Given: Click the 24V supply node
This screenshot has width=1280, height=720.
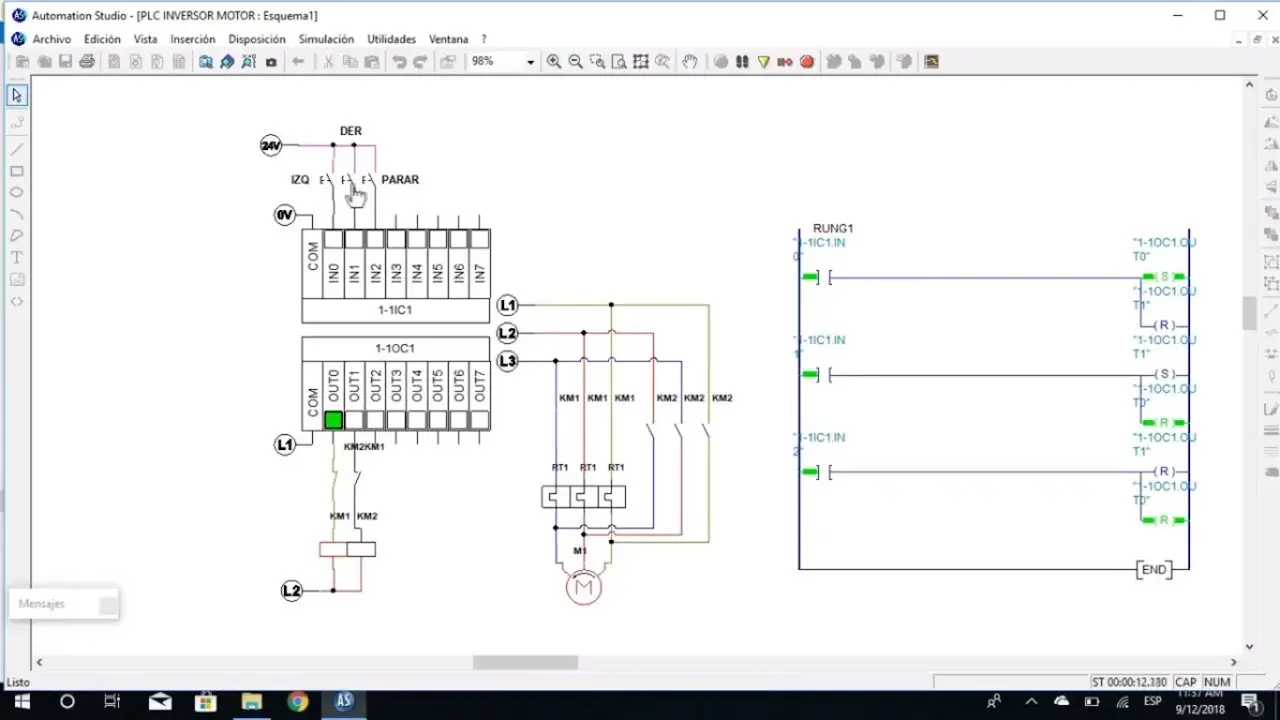Looking at the screenshot, I should [271, 146].
